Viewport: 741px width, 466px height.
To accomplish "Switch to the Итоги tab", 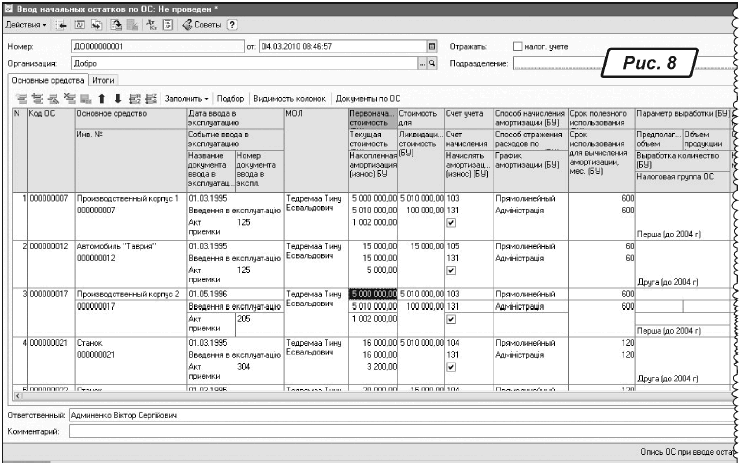I will 102,79.
